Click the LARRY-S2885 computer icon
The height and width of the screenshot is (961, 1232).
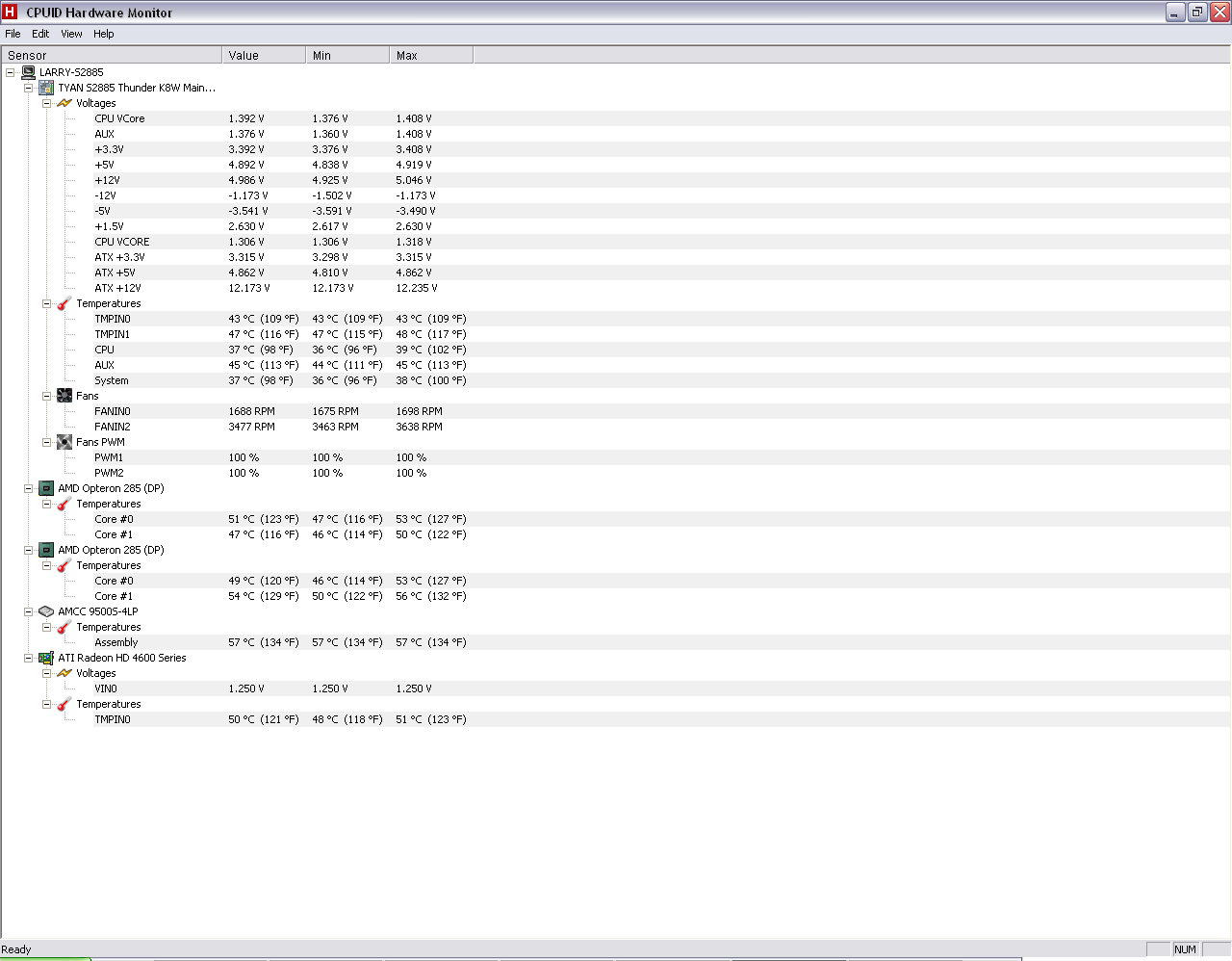pos(28,72)
